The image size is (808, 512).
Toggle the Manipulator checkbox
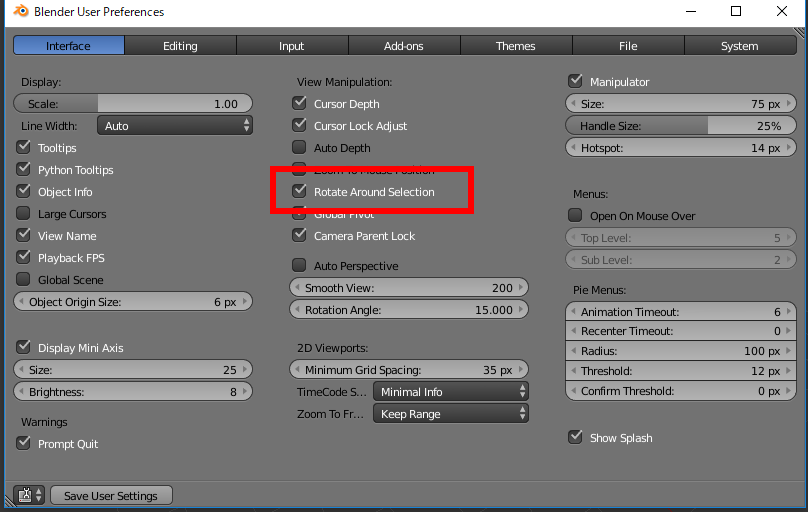coord(575,81)
